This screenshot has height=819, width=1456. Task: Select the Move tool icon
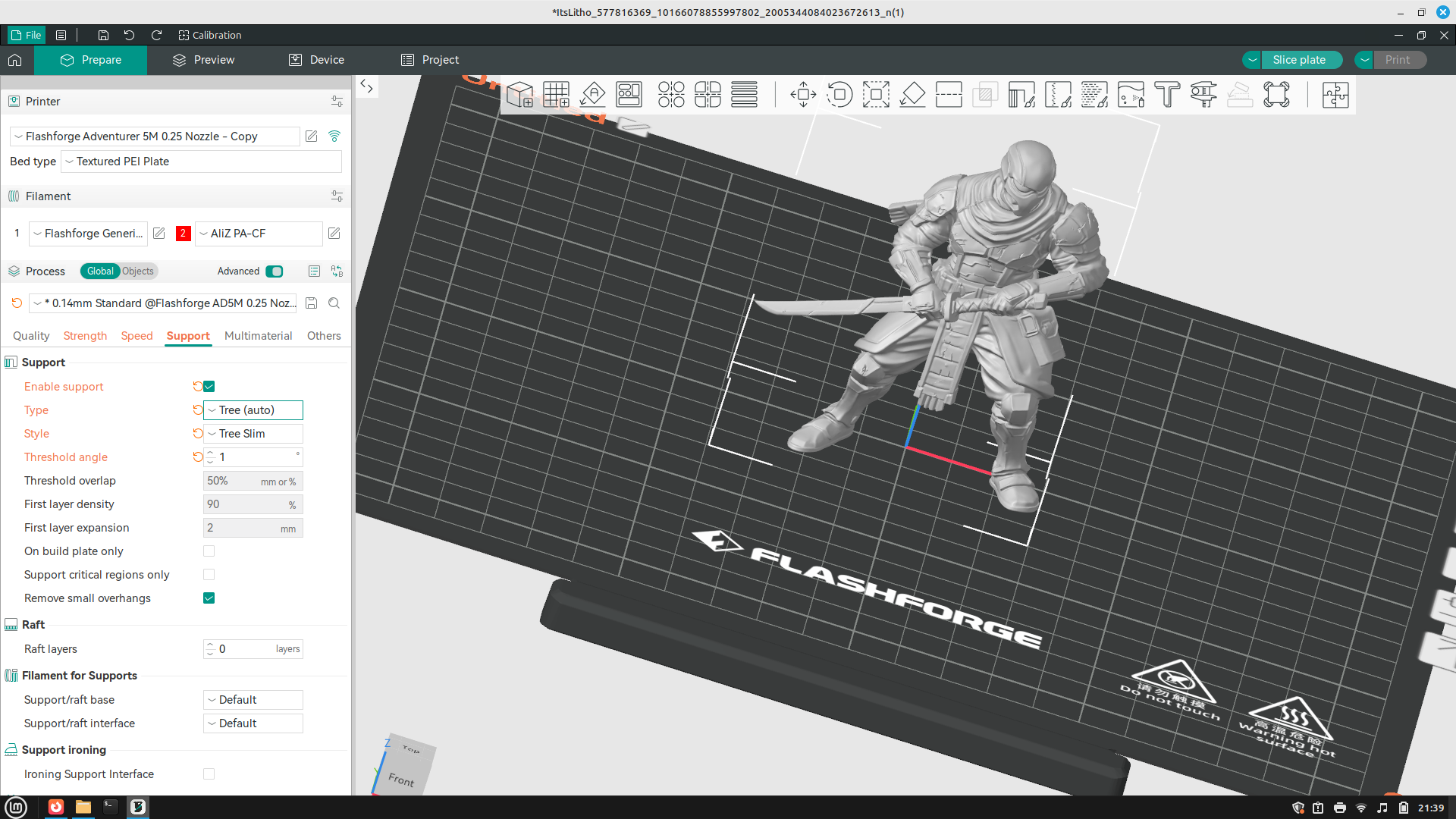click(x=803, y=95)
